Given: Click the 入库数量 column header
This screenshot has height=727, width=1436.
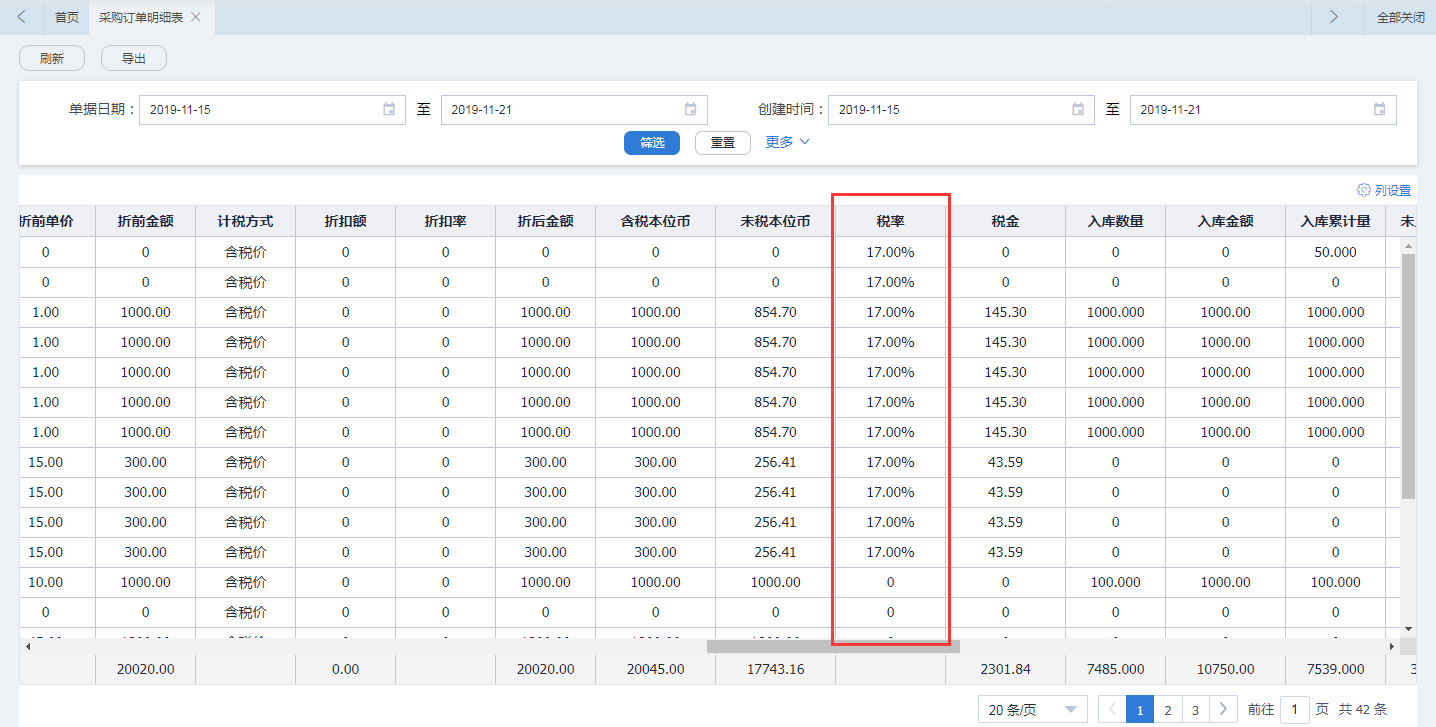Looking at the screenshot, I should pos(1116,221).
